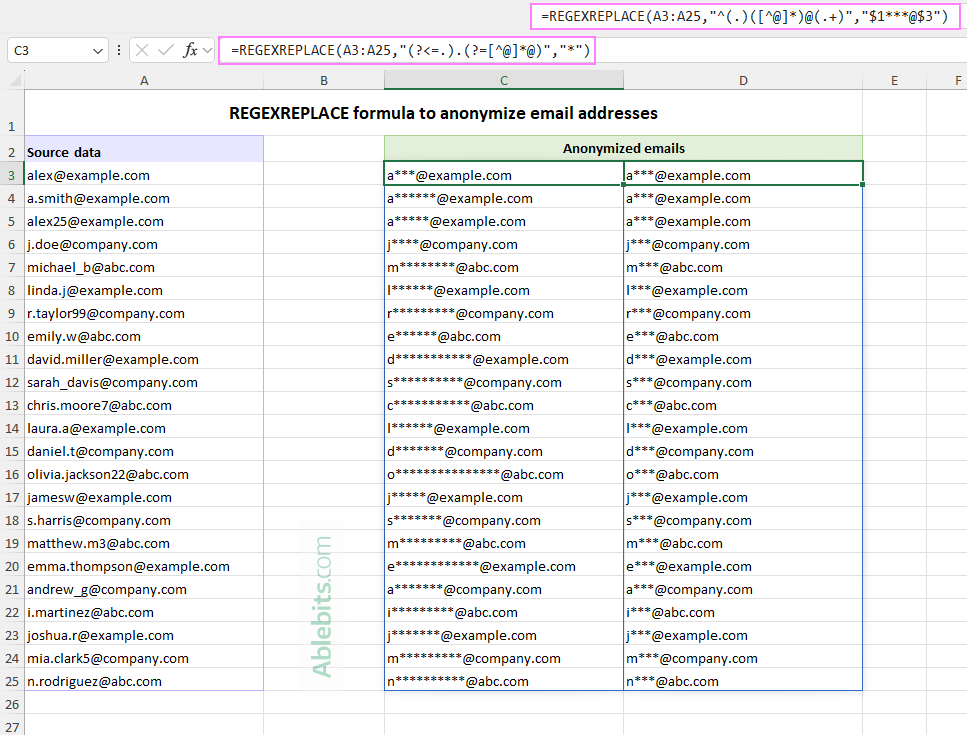
Task: Select cell j.doe@company.com
Action: pos(144,244)
